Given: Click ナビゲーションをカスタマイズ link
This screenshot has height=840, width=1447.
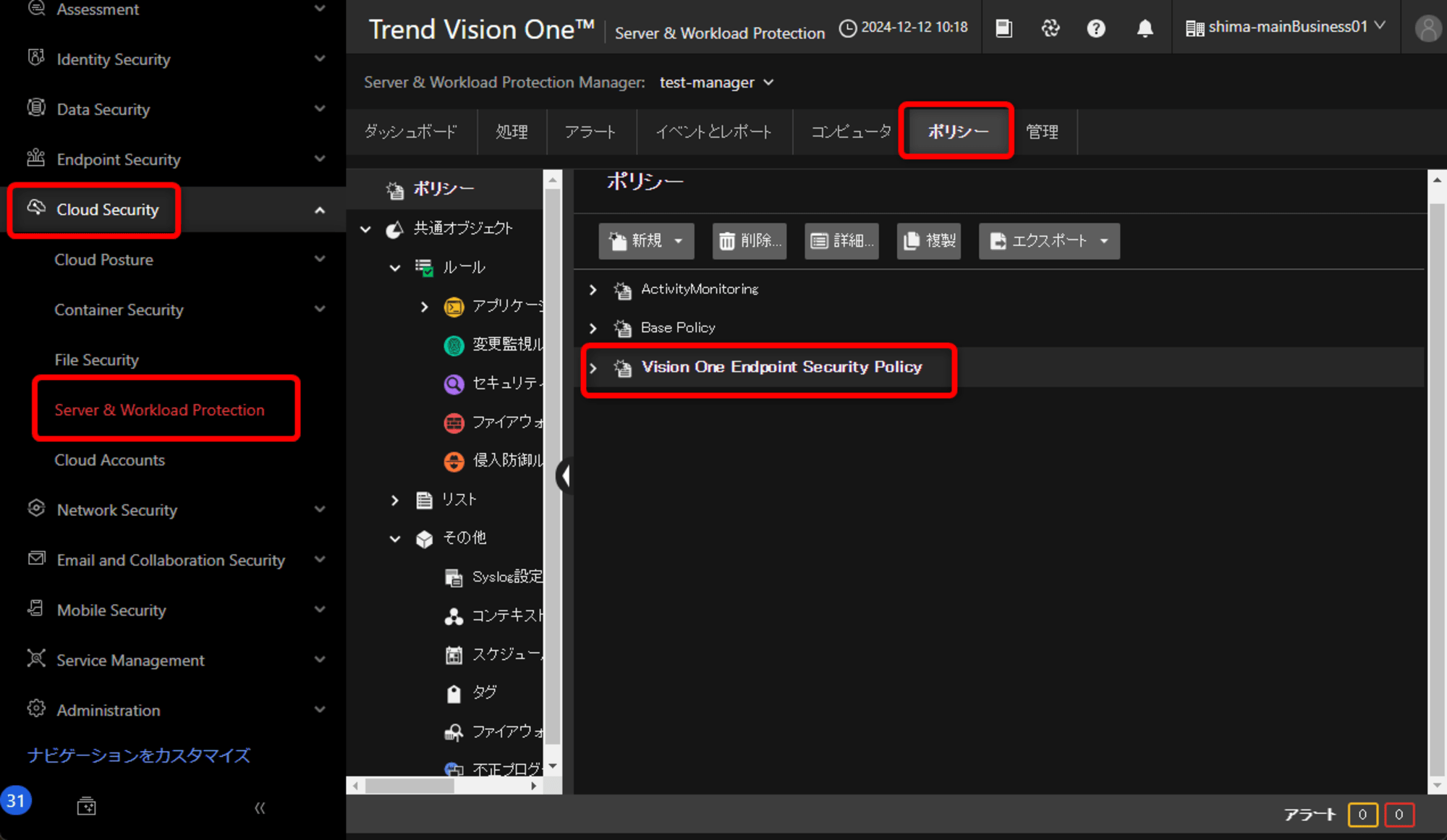Looking at the screenshot, I should click(139, 755).
